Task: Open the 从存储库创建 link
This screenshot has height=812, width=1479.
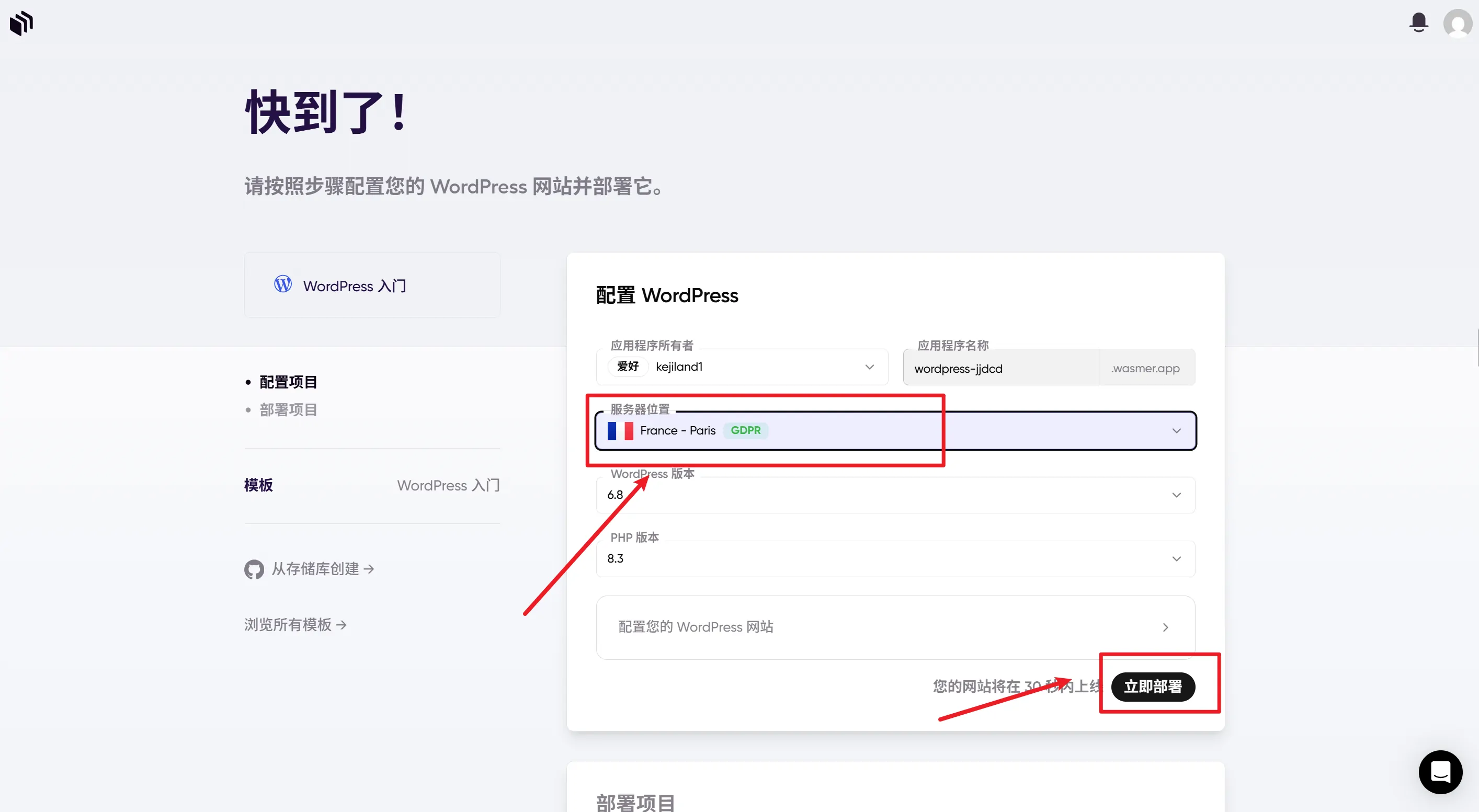Action: (323, 569)
